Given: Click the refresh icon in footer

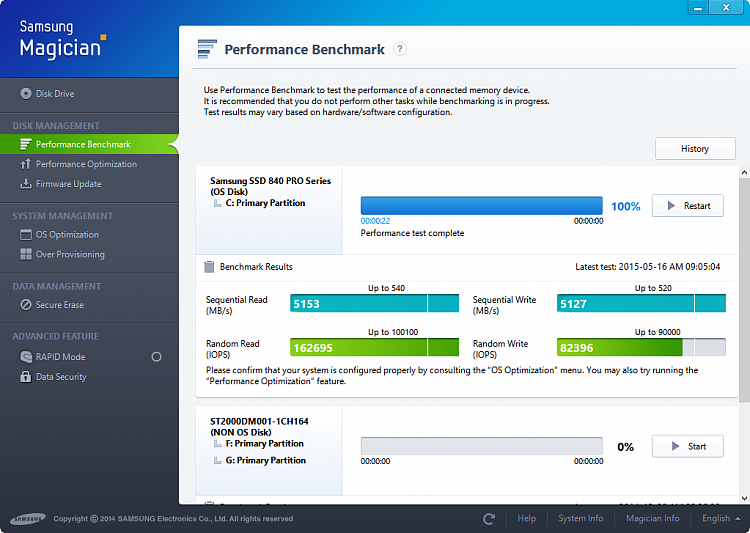Looking at the screenshot, I should (489, 519).
